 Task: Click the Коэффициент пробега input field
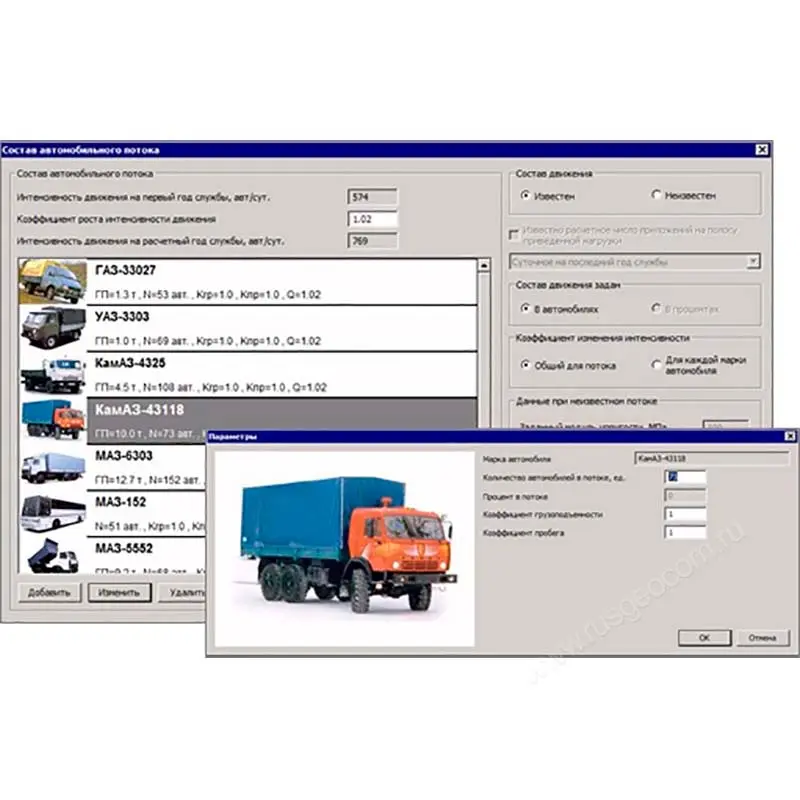[685, 533]
